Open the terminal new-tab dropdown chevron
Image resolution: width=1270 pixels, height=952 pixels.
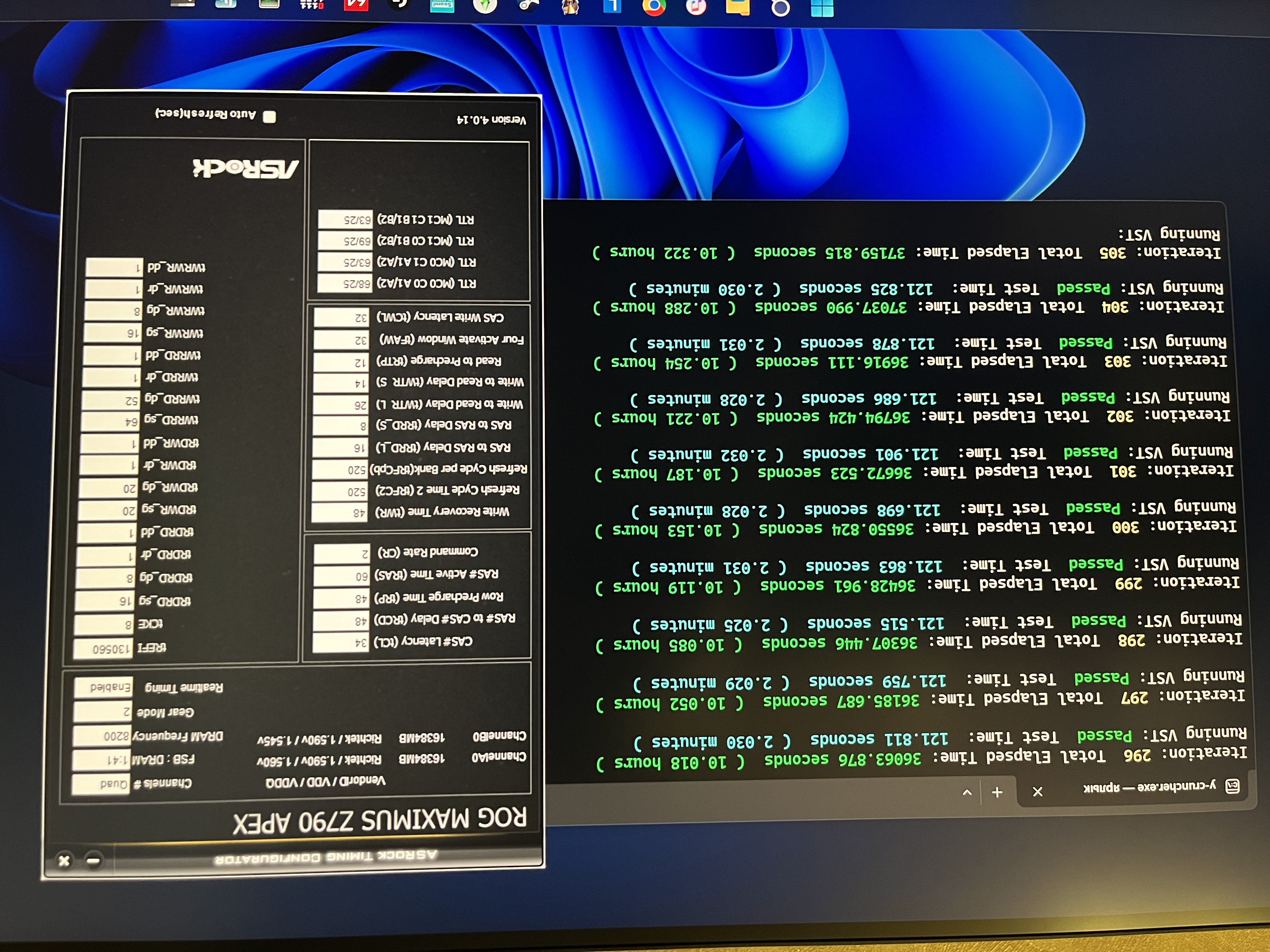tap(967, 792)
